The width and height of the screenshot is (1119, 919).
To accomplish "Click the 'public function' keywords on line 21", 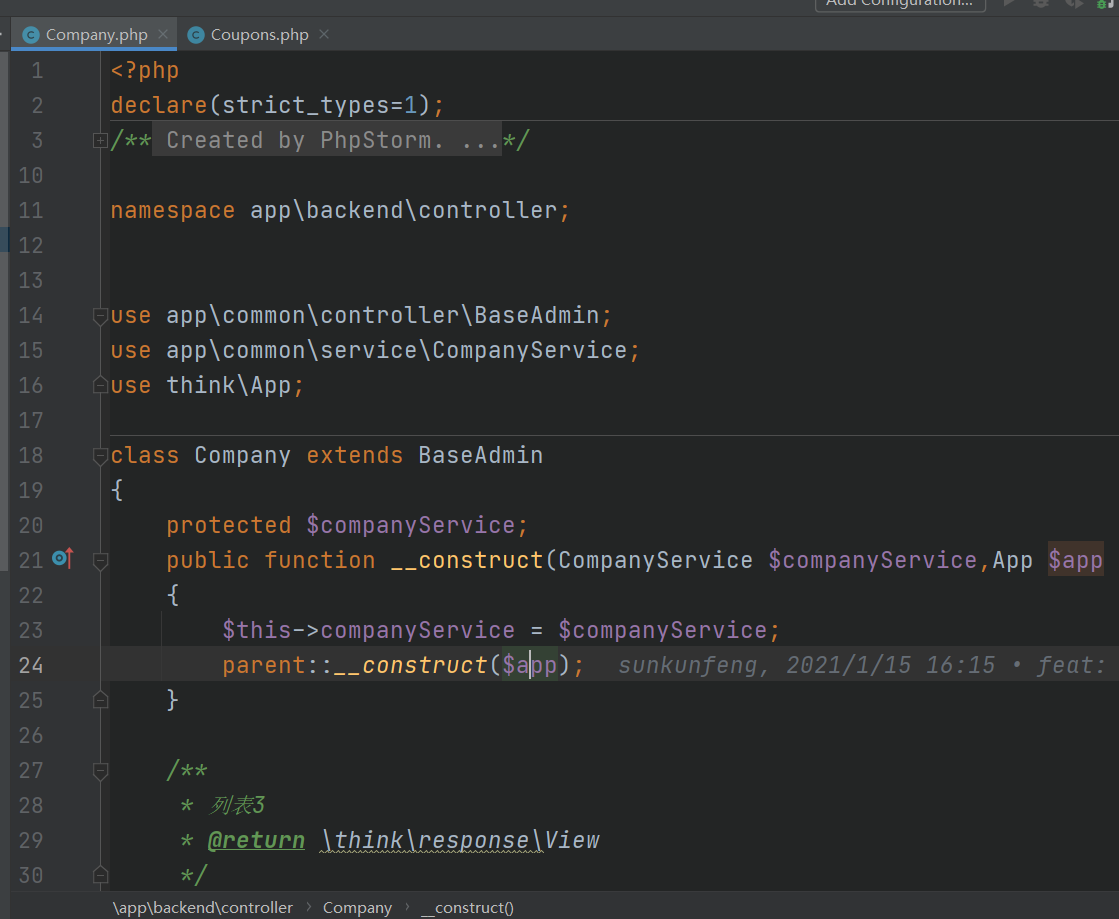I will (270, 560).
